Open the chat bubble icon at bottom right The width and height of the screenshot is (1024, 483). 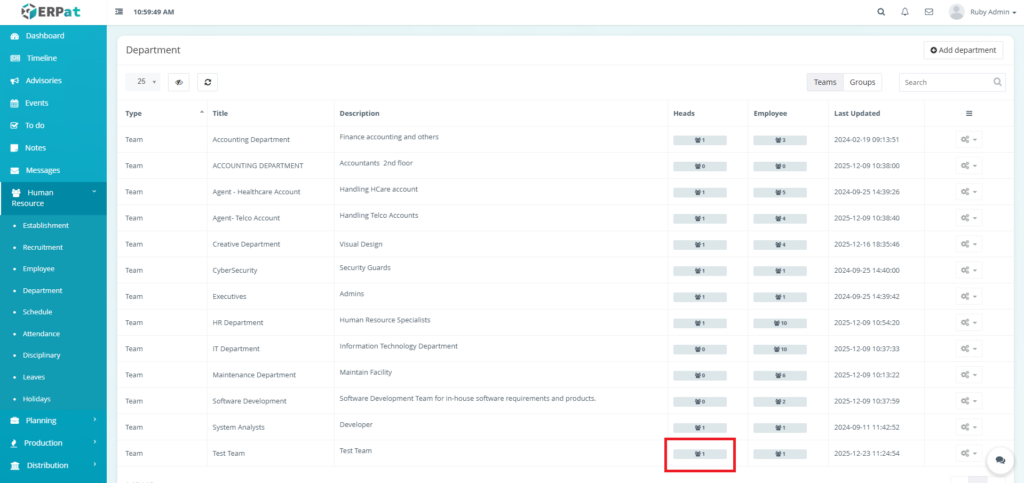(999, 460)
